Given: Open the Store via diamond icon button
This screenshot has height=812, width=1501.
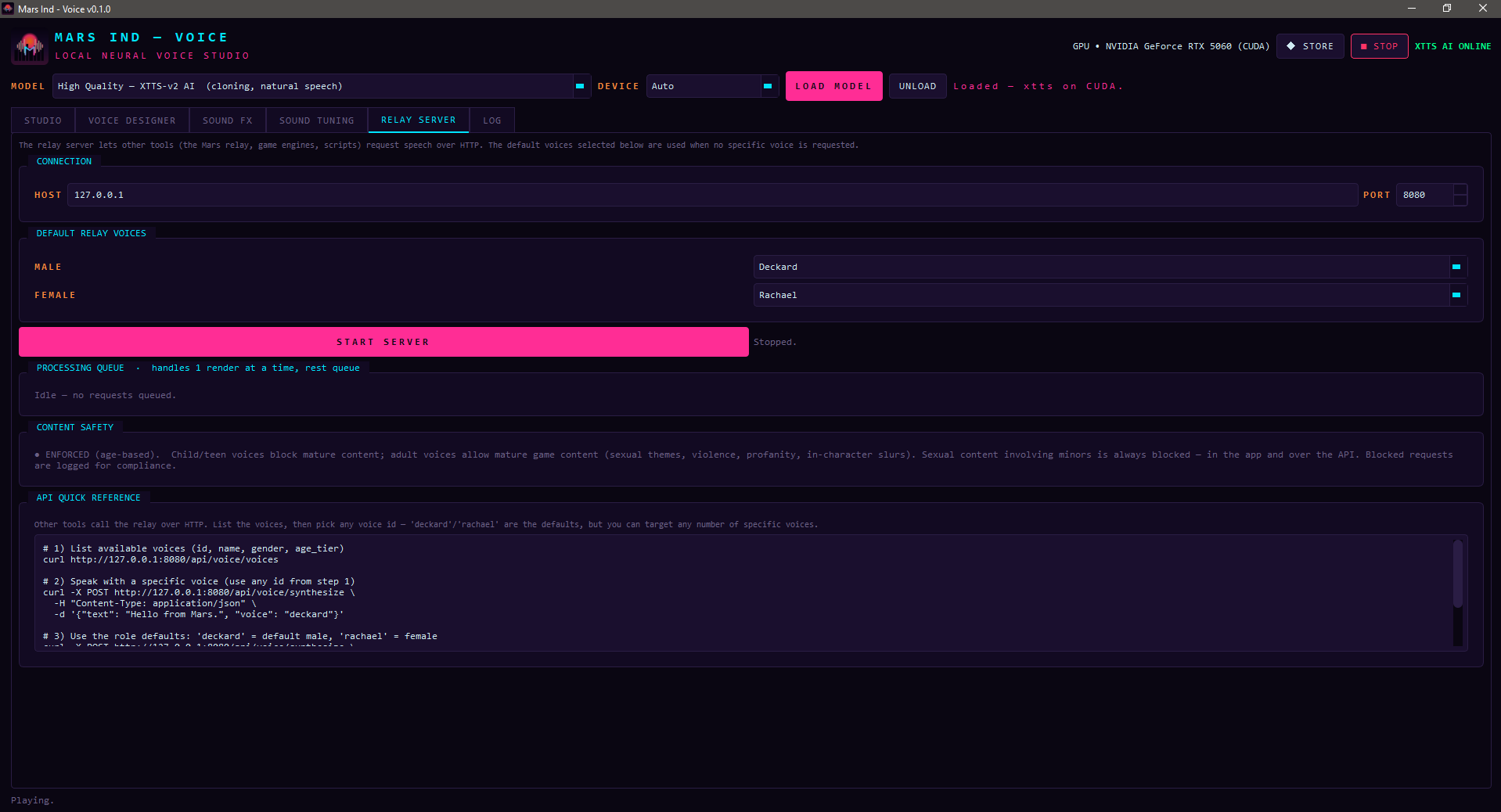Looking at the screenshot, I should [x=1310, y=46].
